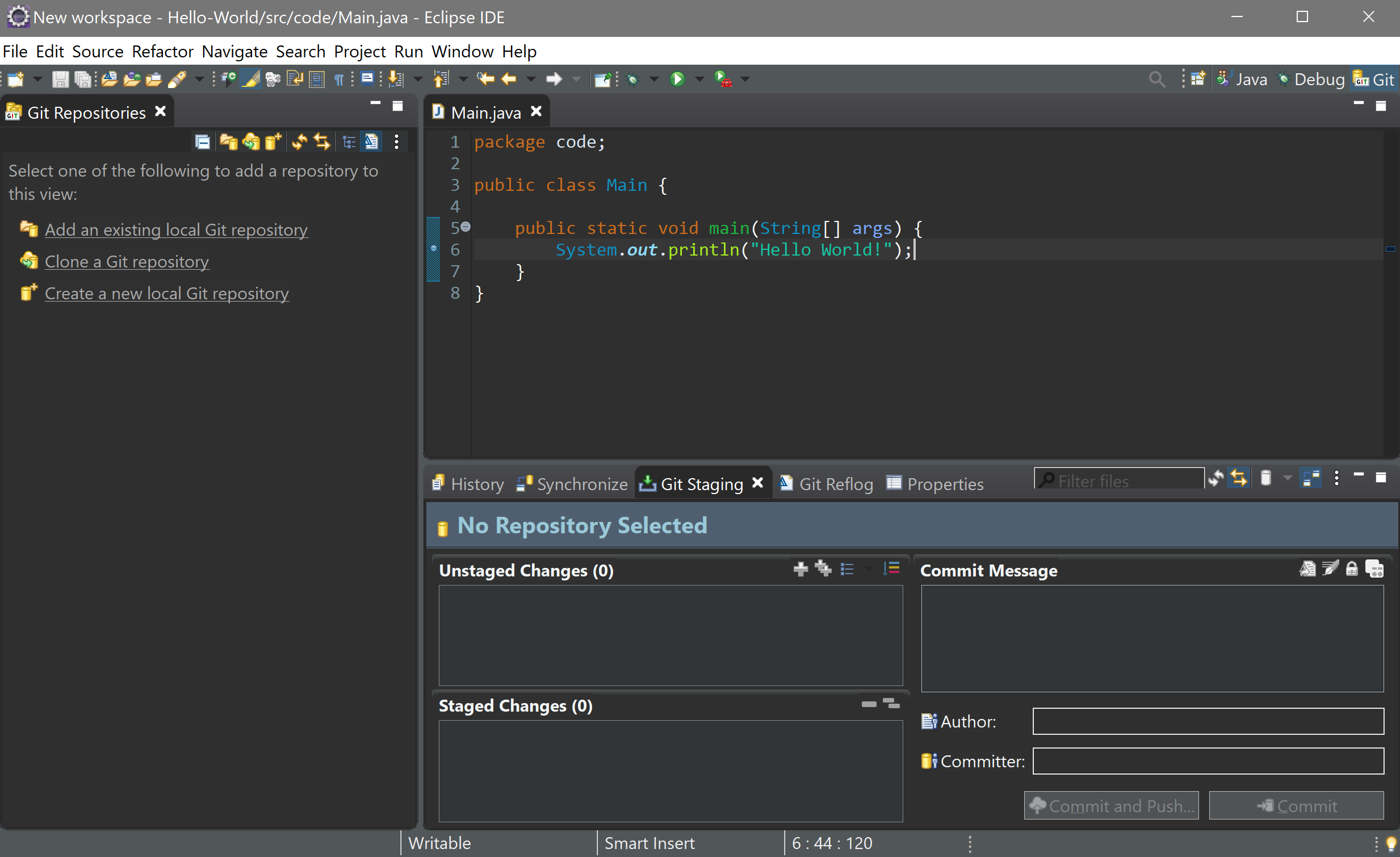This screenshot has height=857, width=1400.
Task: Click the Save floppy disk icon
Action: [60, 79]
